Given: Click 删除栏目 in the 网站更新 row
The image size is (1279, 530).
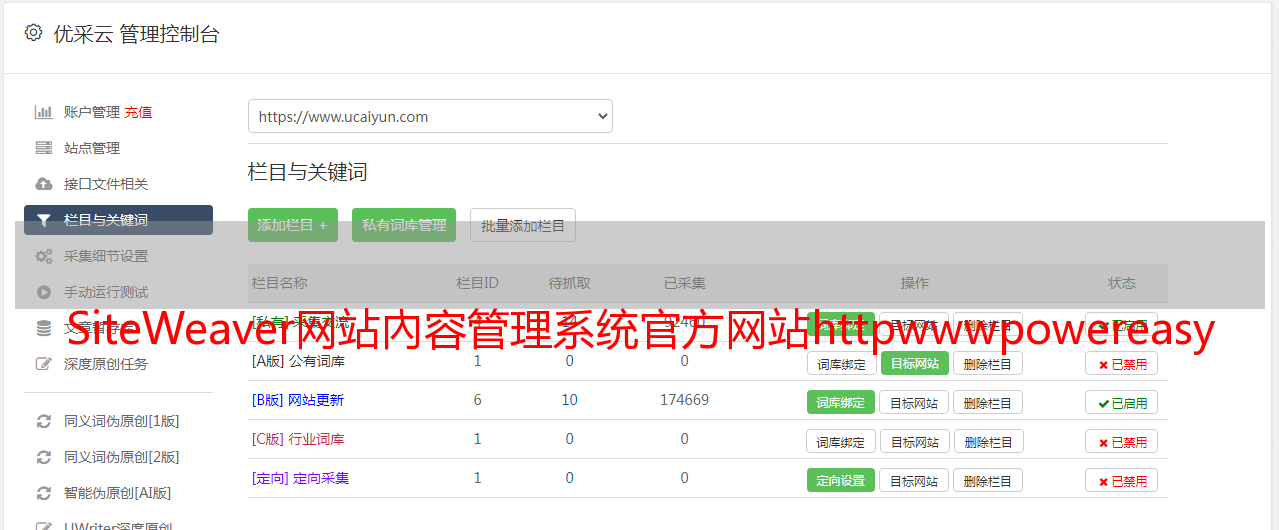Looking at the screenshot, I should 988,402.
